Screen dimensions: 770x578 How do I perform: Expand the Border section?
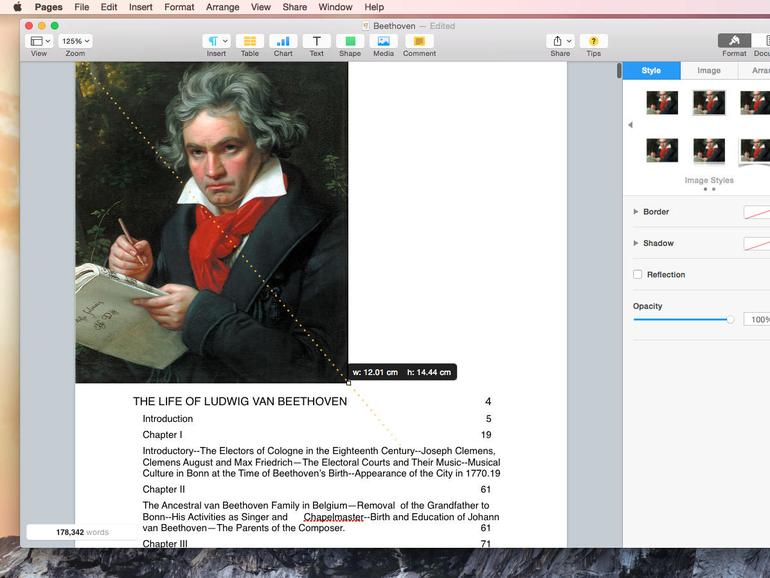636,212
